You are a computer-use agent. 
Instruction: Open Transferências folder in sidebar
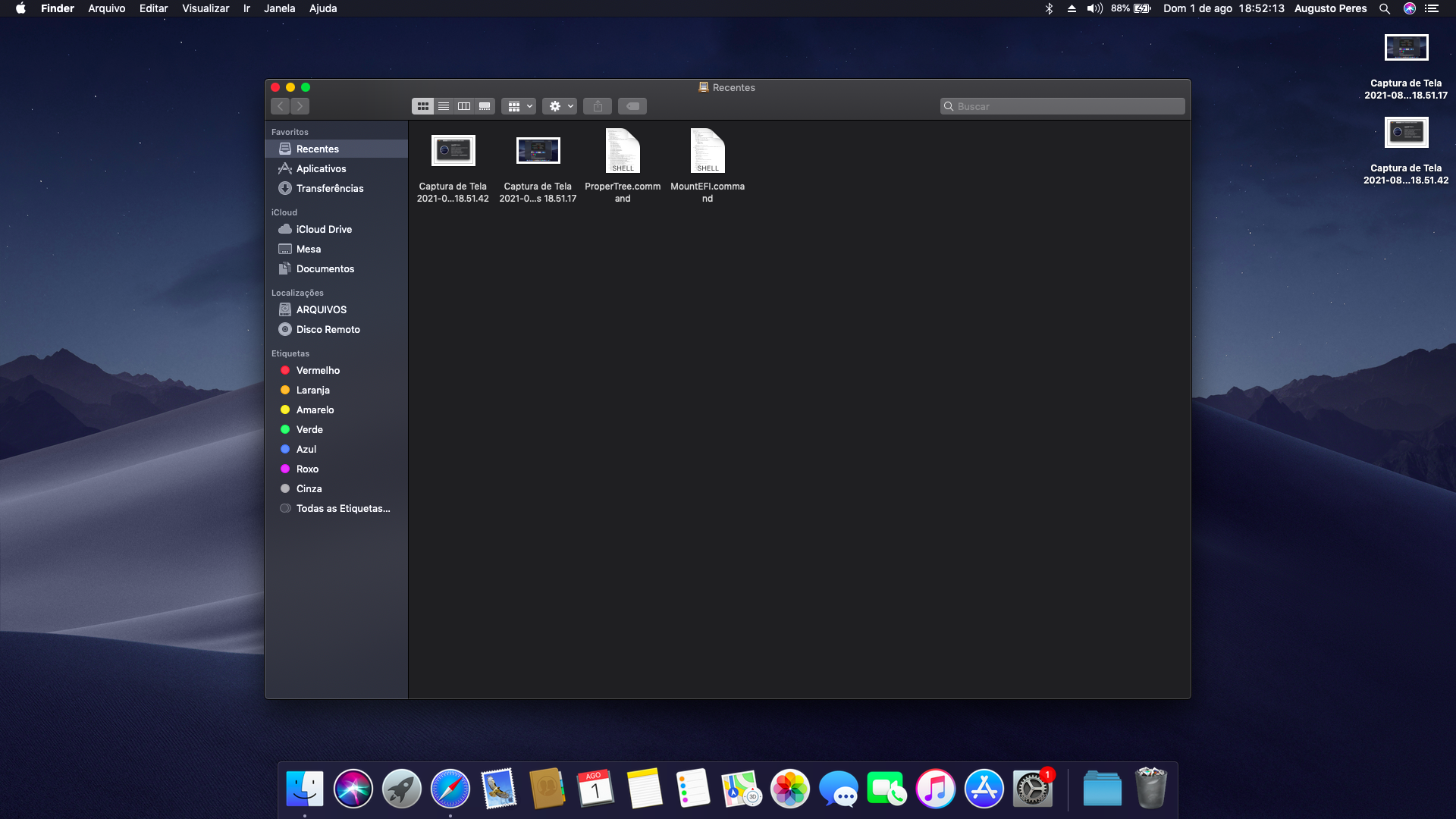pos(329,188)
